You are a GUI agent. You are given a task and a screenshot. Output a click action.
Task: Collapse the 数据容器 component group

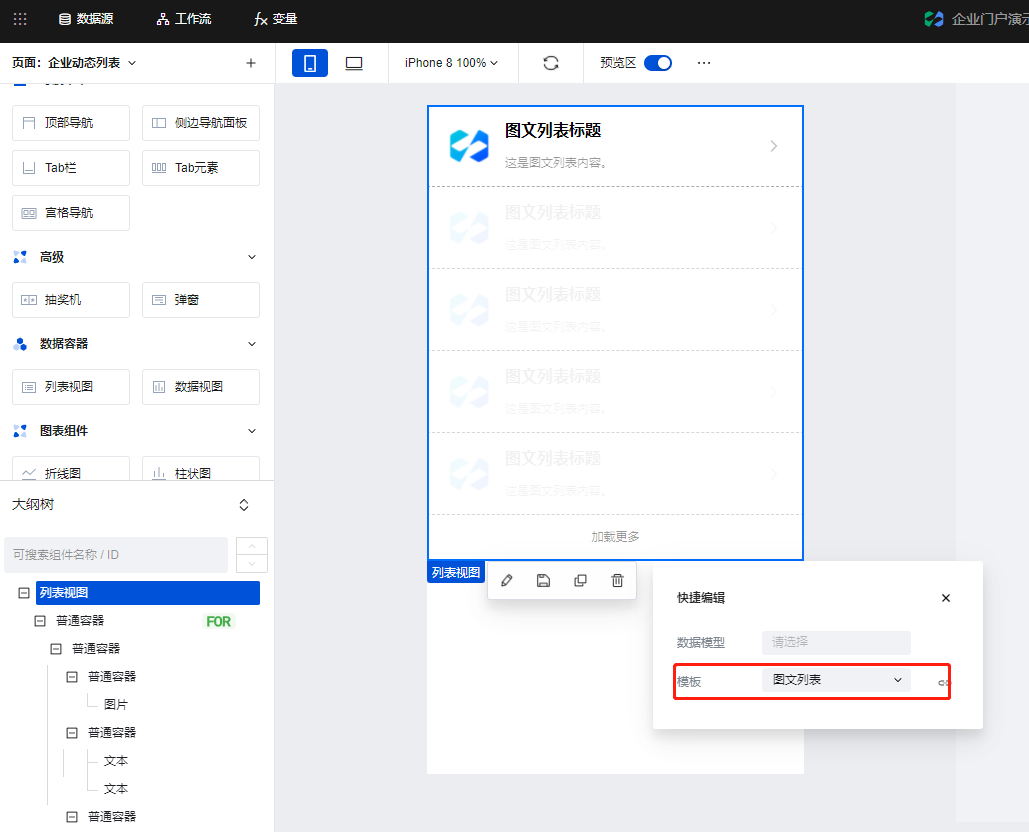(252, 344)
